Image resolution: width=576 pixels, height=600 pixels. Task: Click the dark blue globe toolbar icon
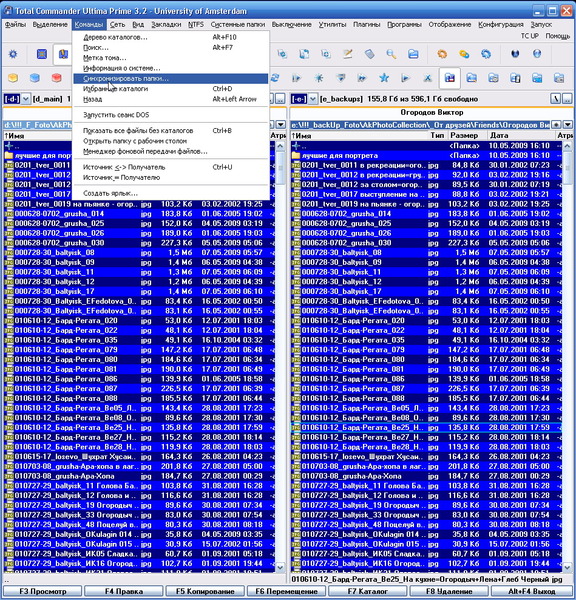click(x=515, y=54)
